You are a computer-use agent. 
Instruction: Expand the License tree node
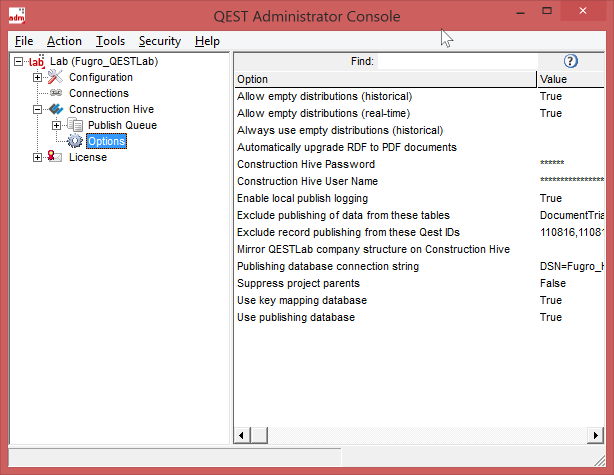coord(38,158)
